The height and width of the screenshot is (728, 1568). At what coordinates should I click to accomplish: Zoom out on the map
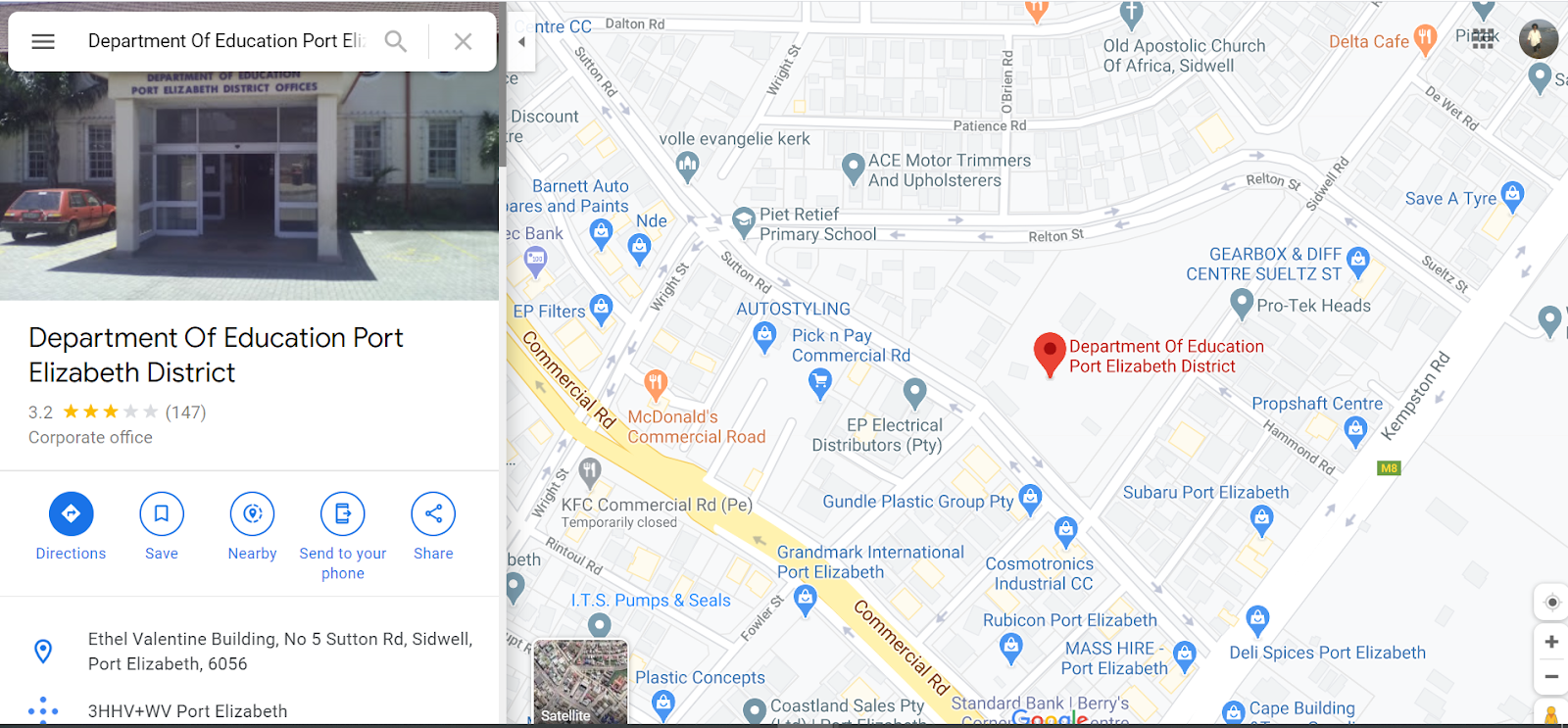point(1551,676)
